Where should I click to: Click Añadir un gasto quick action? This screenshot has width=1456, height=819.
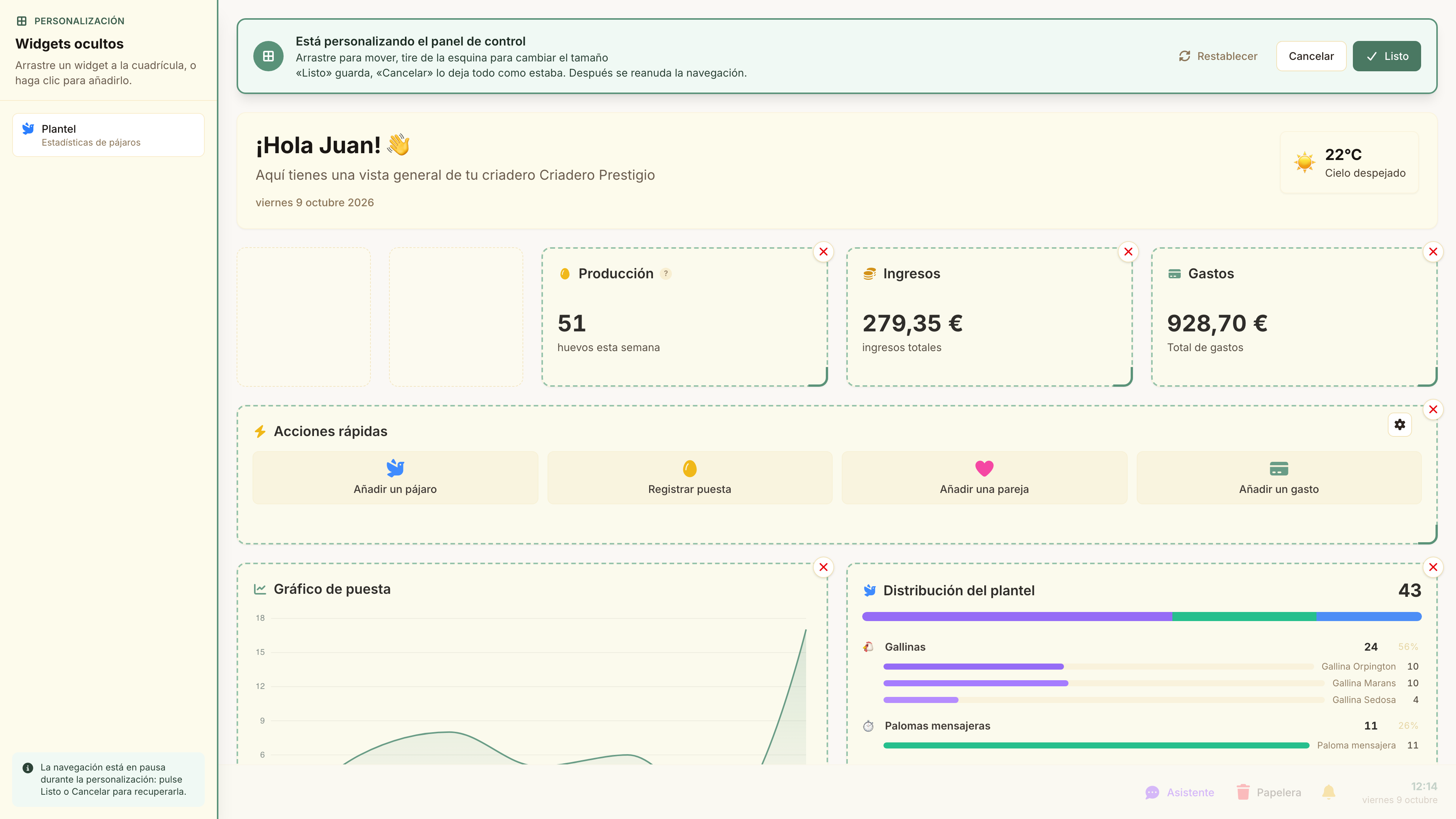pyautogui.click(x=1279, y=478)
